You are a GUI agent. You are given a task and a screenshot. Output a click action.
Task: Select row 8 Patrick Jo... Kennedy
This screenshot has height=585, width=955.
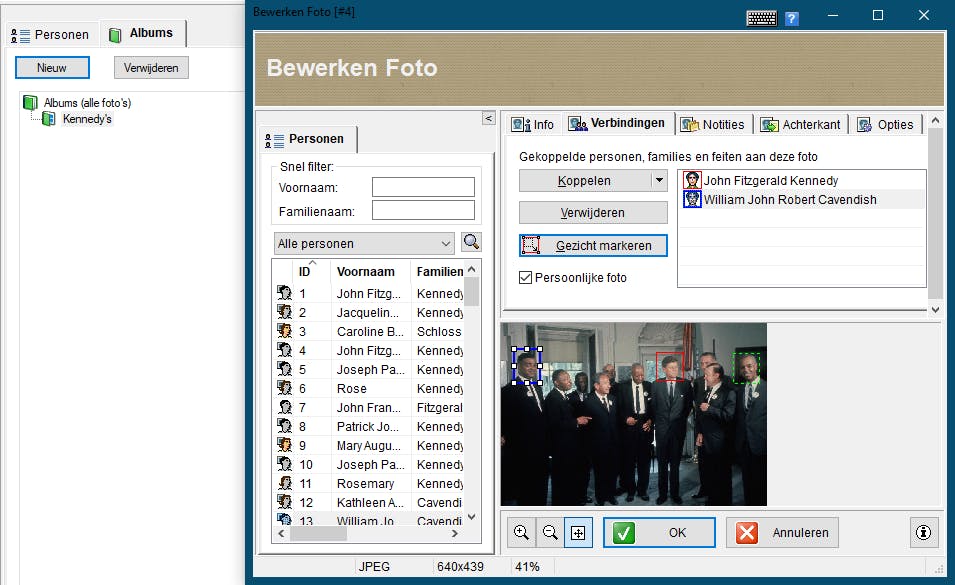368,426
